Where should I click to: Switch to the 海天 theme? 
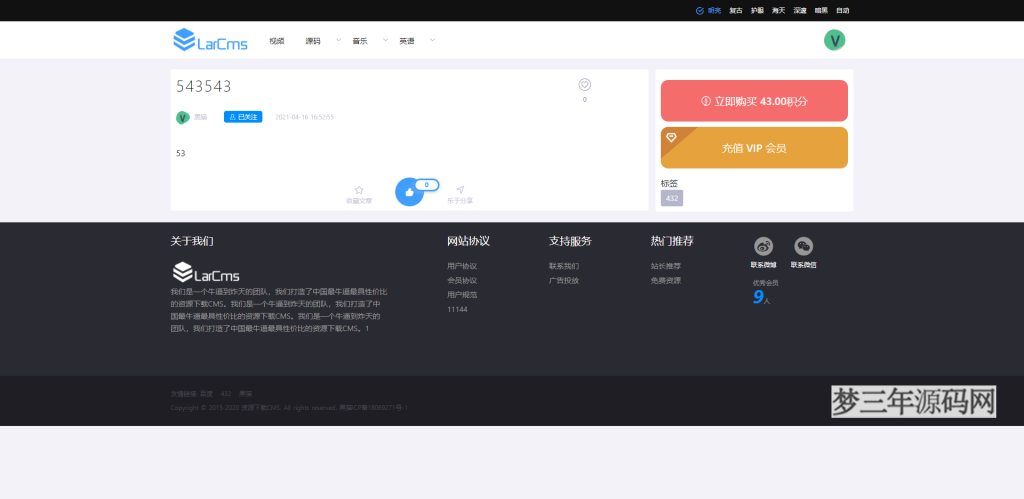778,10
